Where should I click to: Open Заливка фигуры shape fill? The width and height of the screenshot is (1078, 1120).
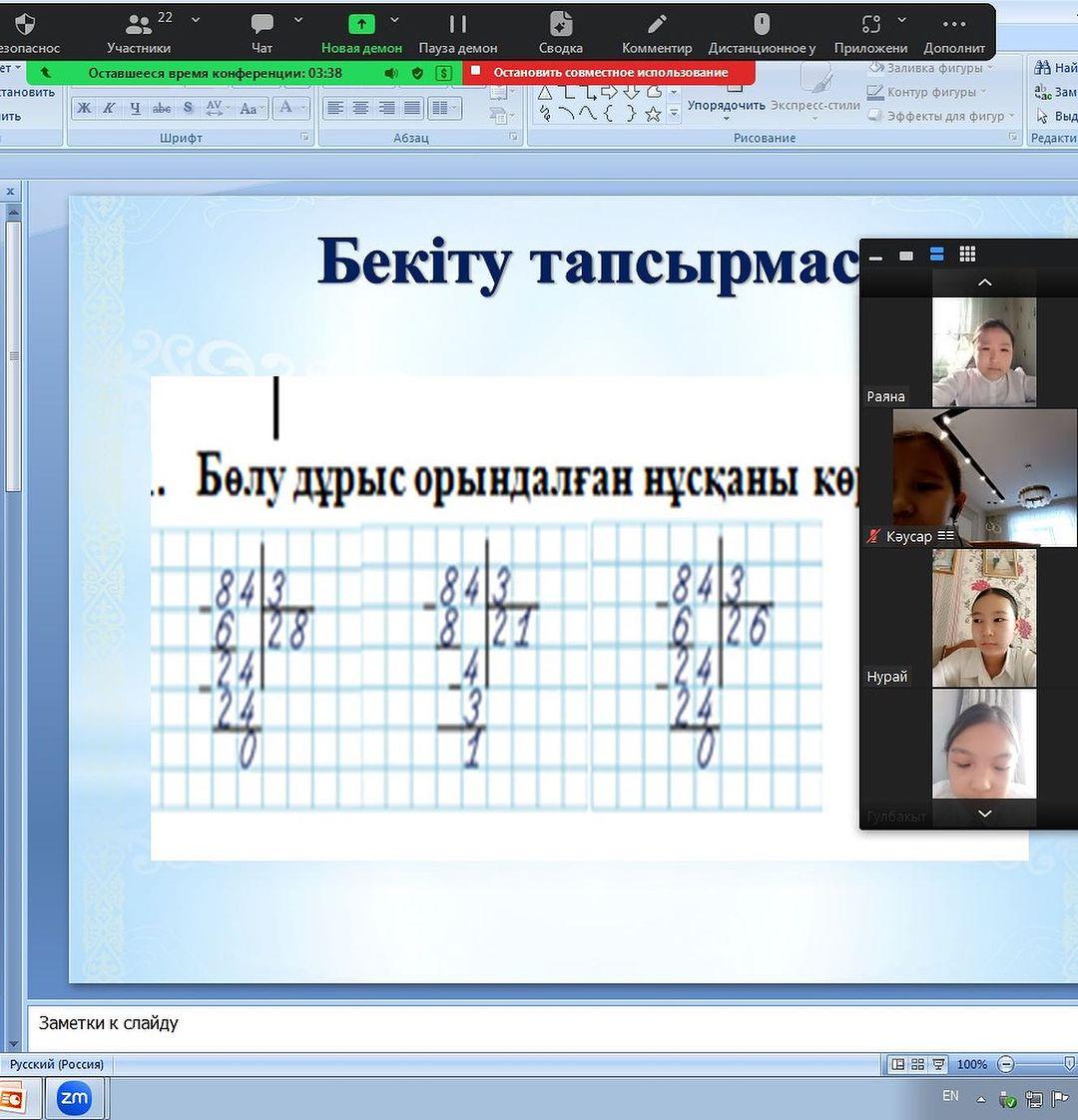[931, 68]
